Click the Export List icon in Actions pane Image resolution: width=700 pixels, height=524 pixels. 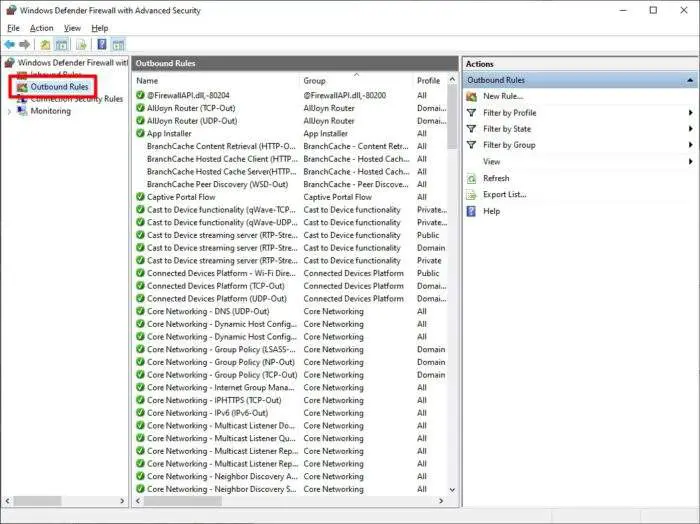[471, 195]
